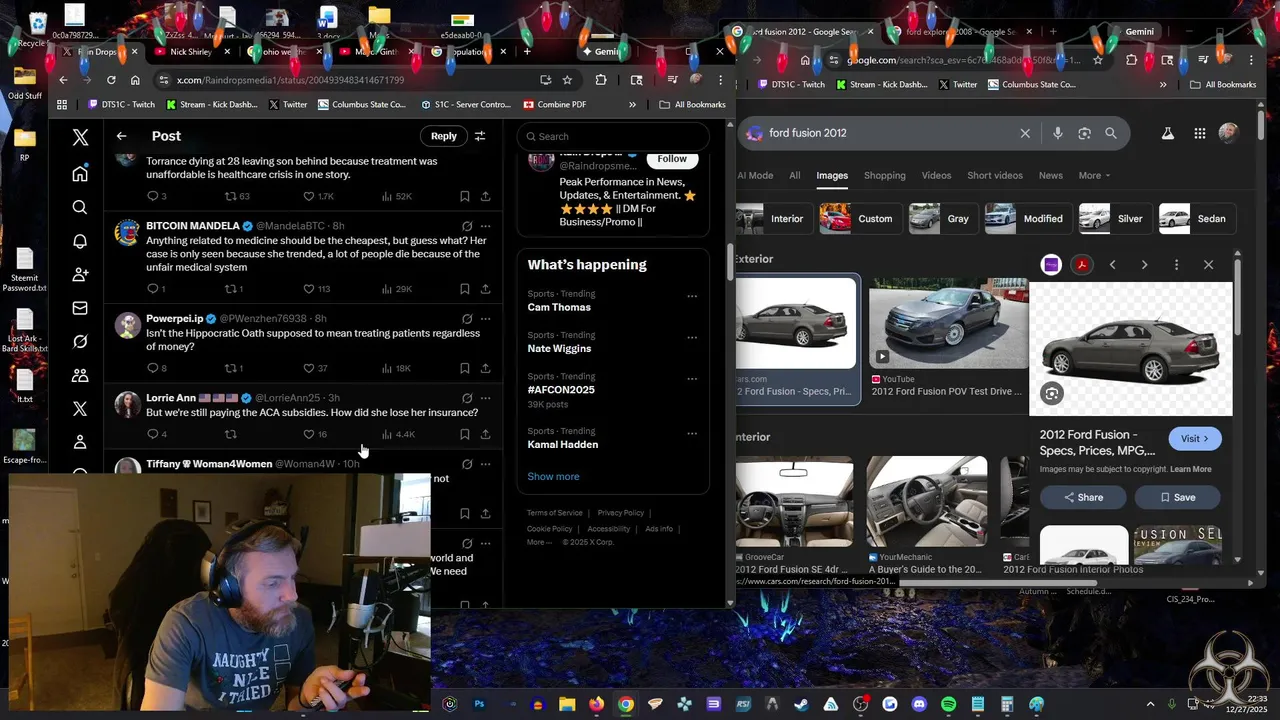Open X Notifications bell in sidebar

(80, 241)
